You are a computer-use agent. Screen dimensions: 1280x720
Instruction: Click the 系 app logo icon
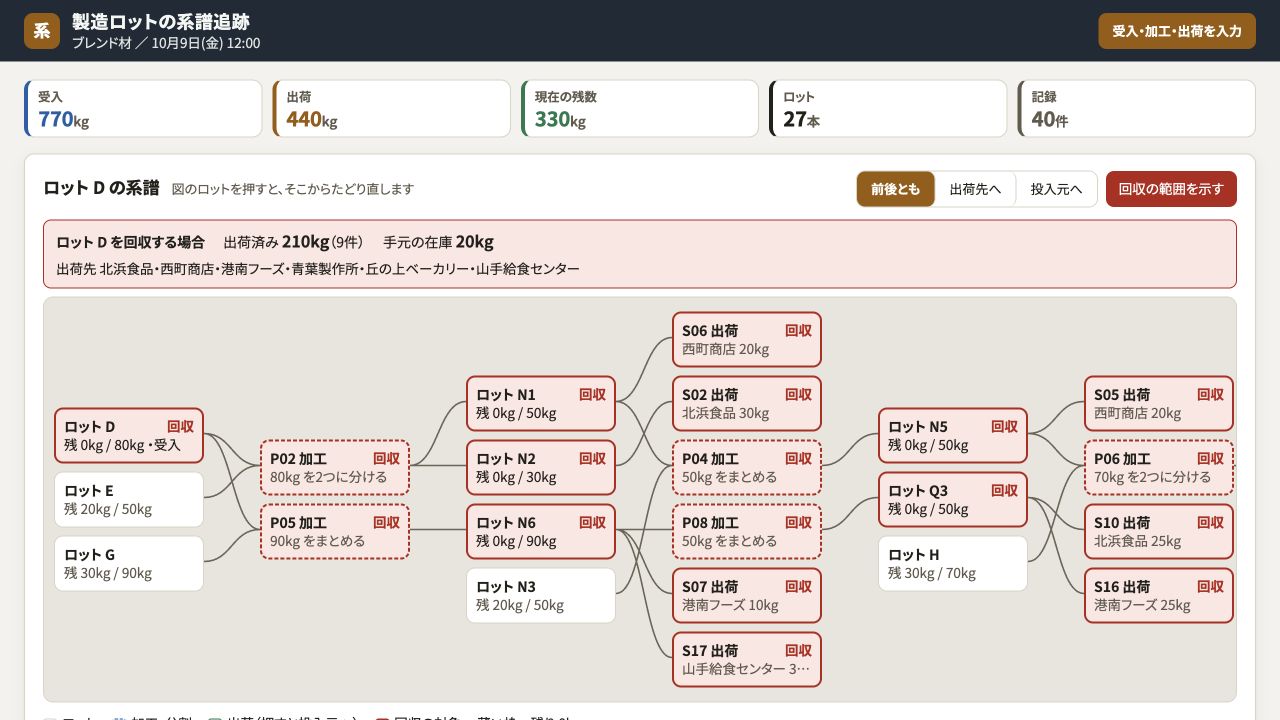coord(42,31)
